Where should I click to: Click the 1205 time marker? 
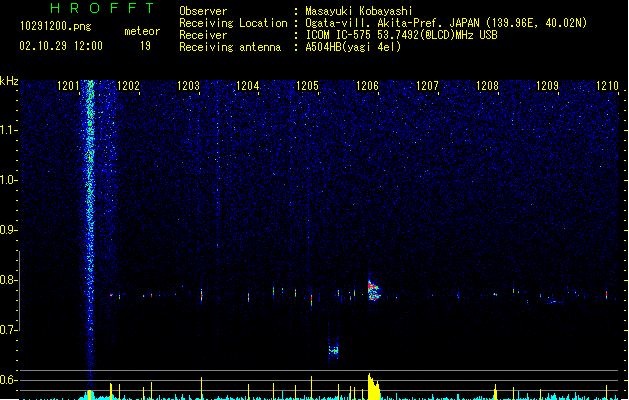tap(307, 86)
